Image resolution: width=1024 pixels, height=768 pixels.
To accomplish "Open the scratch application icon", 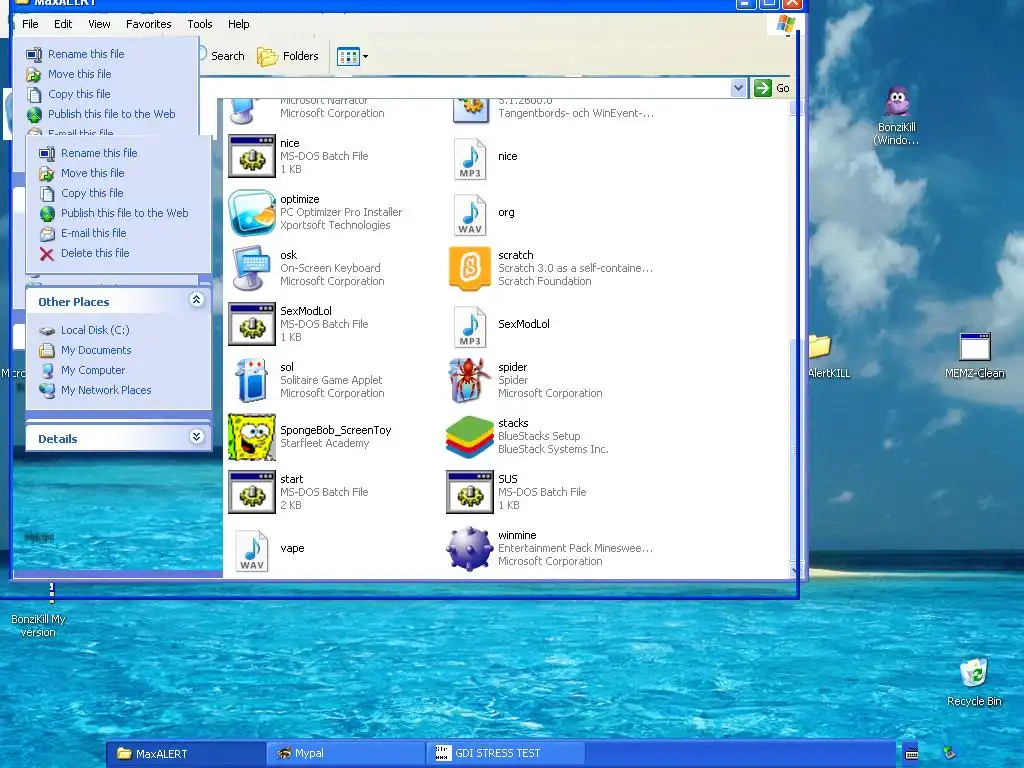I will tap(470, 268).
